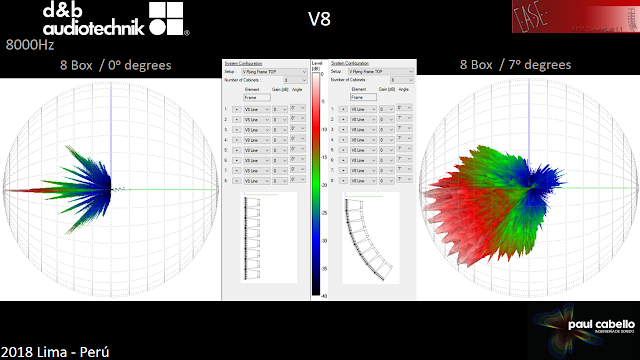
Task: Click row 3 dot button in left panel
Action: point(236,130)
